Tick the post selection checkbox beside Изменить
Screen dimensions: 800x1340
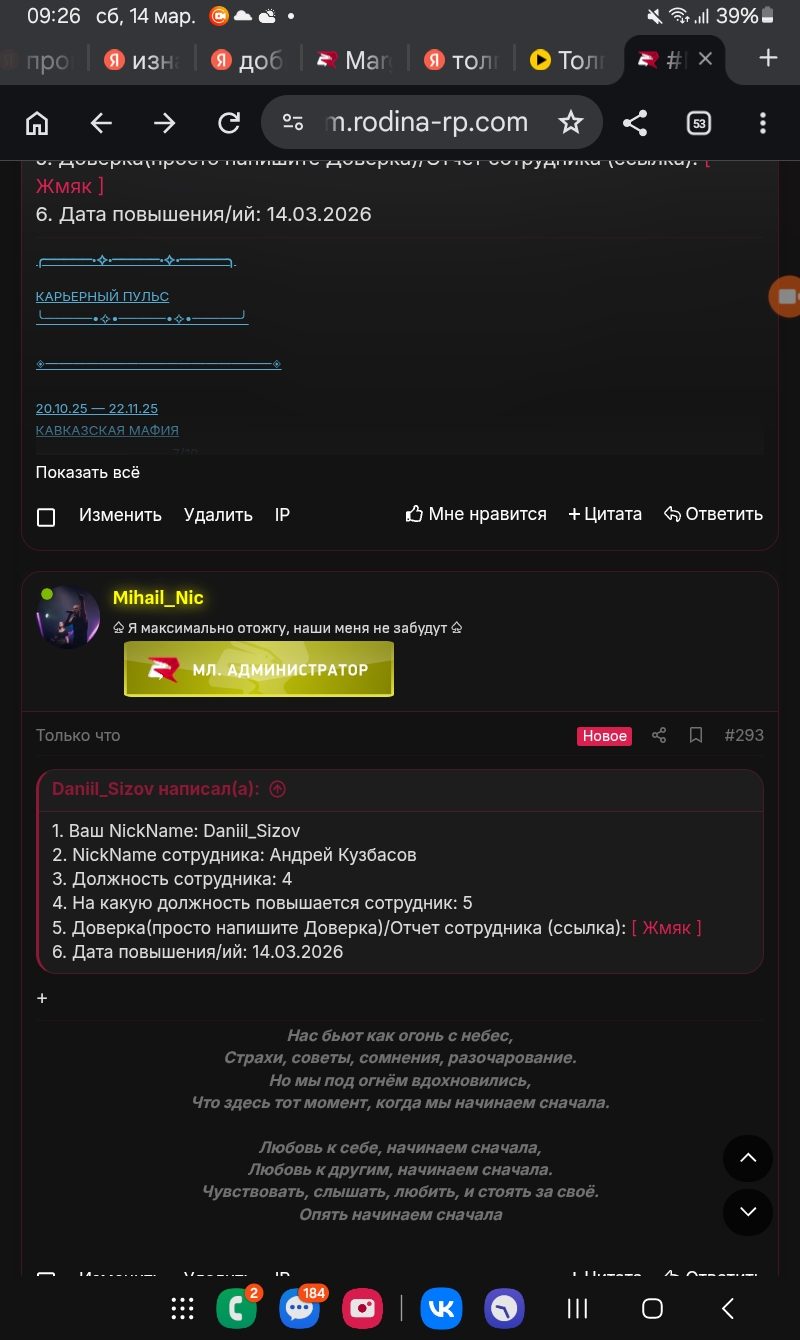(46, 517)
